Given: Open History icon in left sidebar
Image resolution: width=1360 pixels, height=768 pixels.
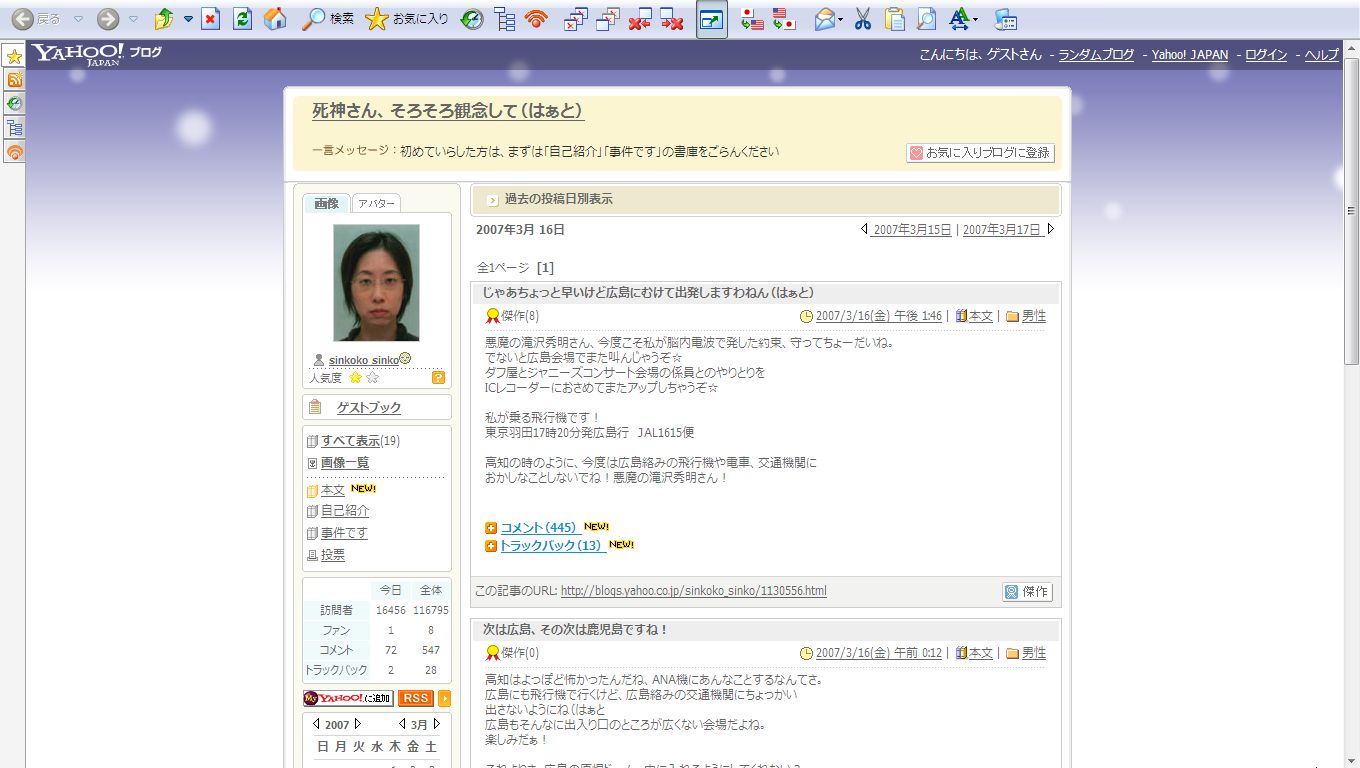Looking at the screenshot, I should pyautogui.click(x=14, y=104).
